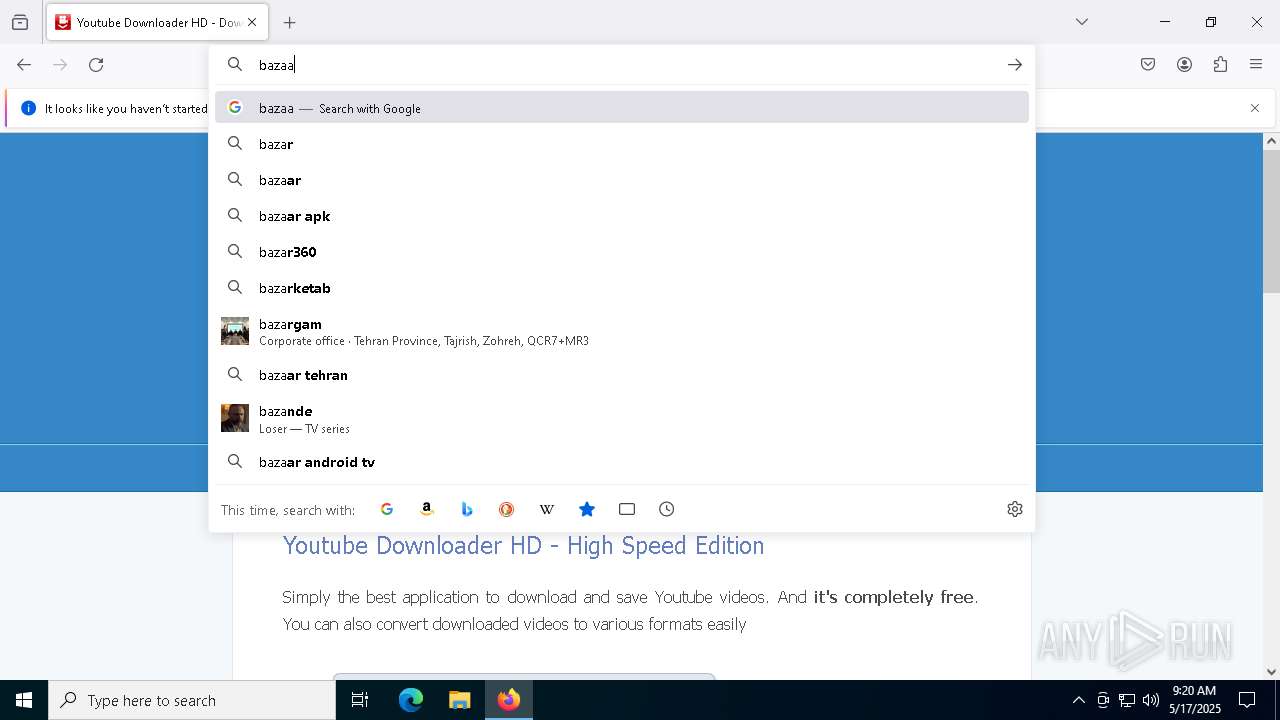Close the Youtube Downloader HD tab
The image size is (1280, 720).
coord(252,22)
